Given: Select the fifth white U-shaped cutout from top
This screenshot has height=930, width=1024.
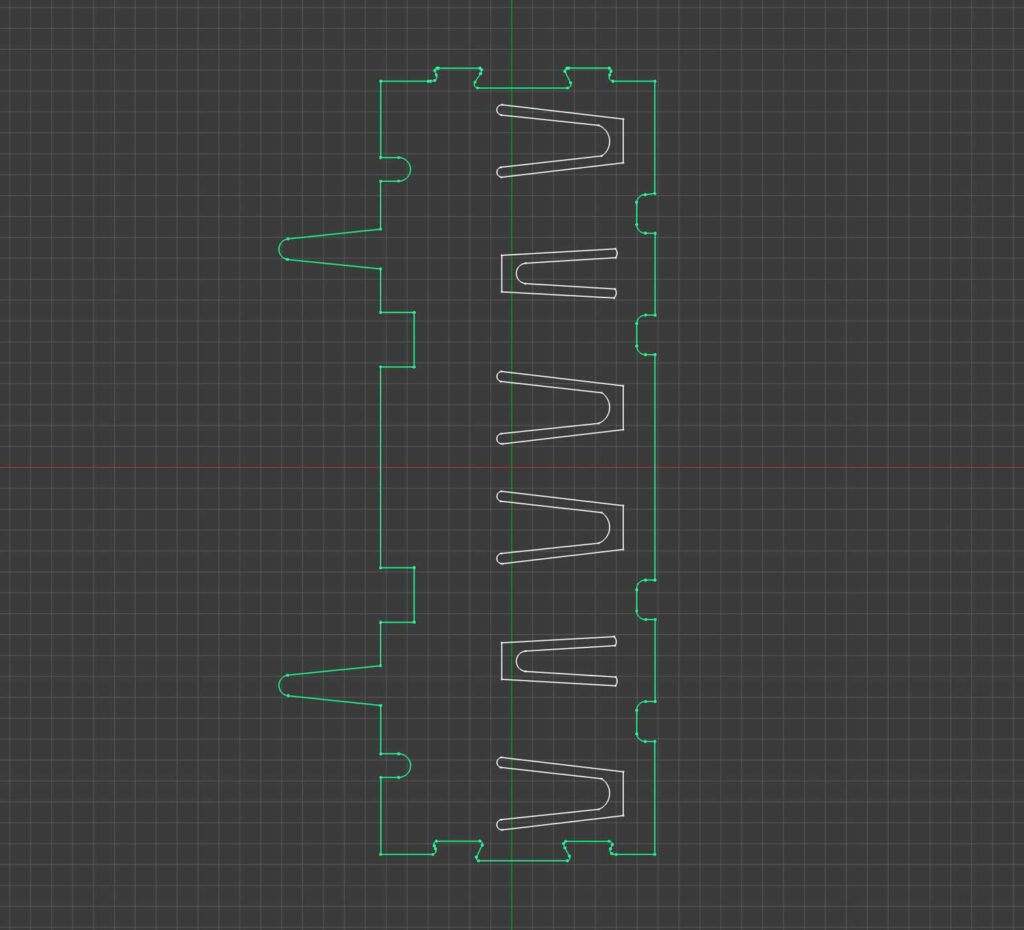Looking at the screenshot, I should coord(501,660).
